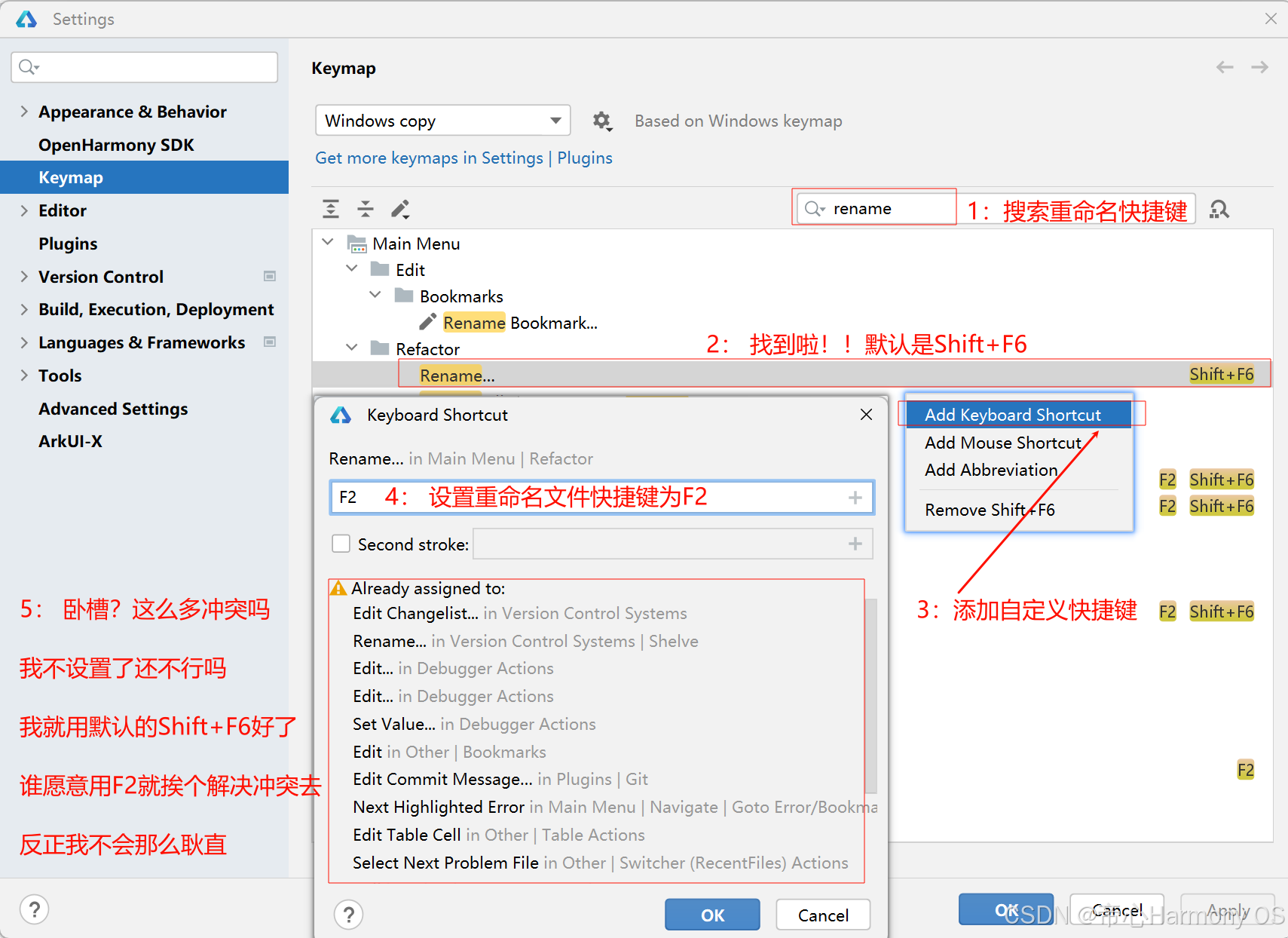Click the Bookmarks folder icon

click(x=404, y=295)
